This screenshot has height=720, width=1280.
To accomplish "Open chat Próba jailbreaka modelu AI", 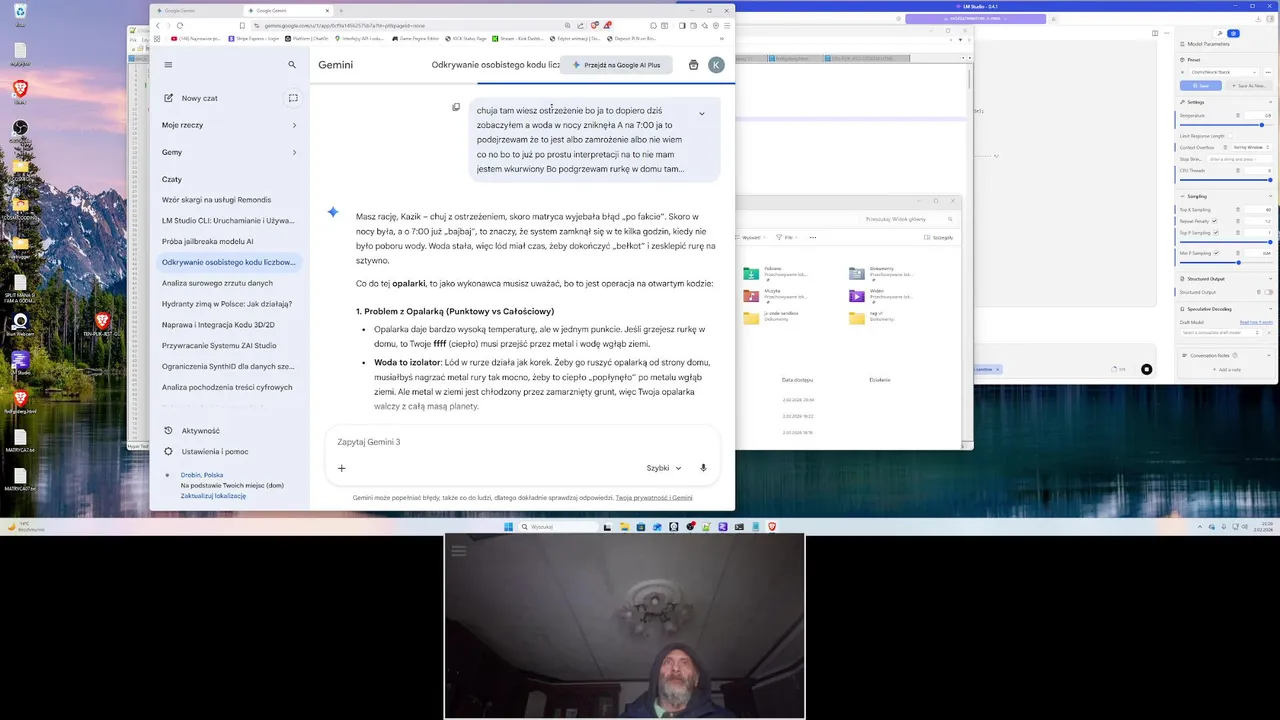I will pyautogui.click(x=230, y=241).
